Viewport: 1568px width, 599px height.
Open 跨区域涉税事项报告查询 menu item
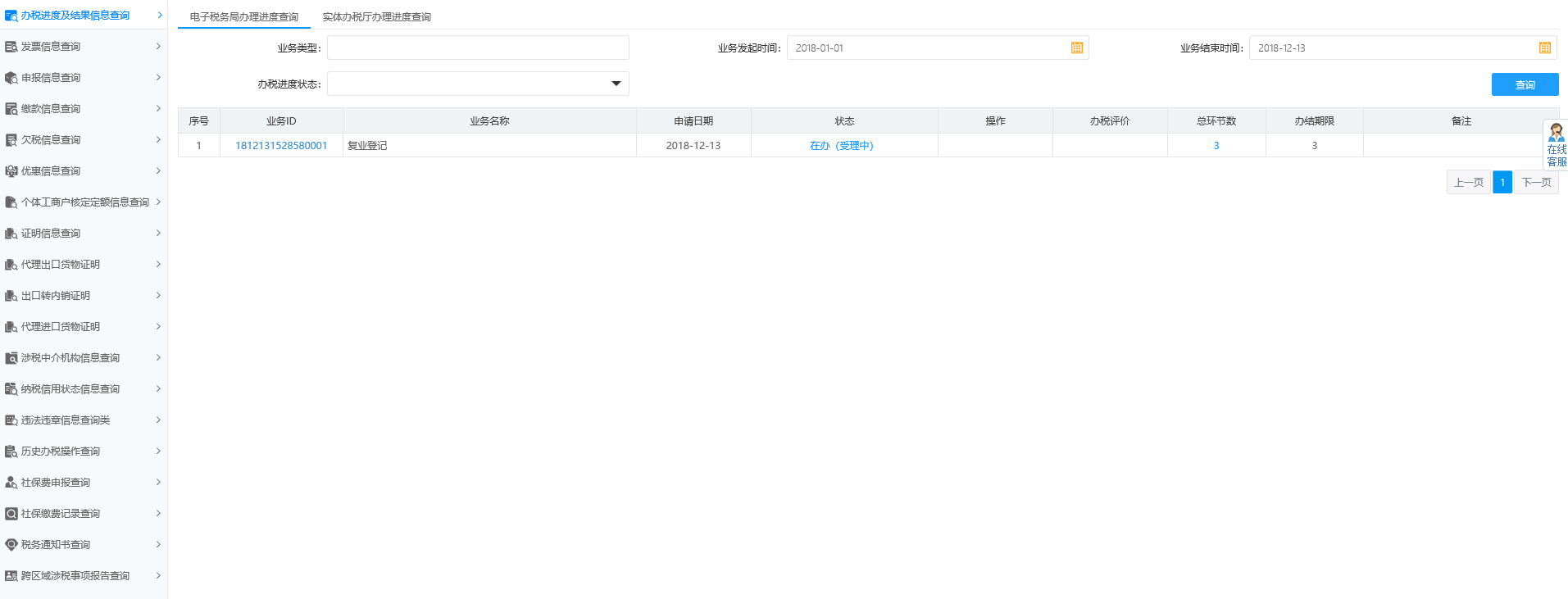coord(84,576)
